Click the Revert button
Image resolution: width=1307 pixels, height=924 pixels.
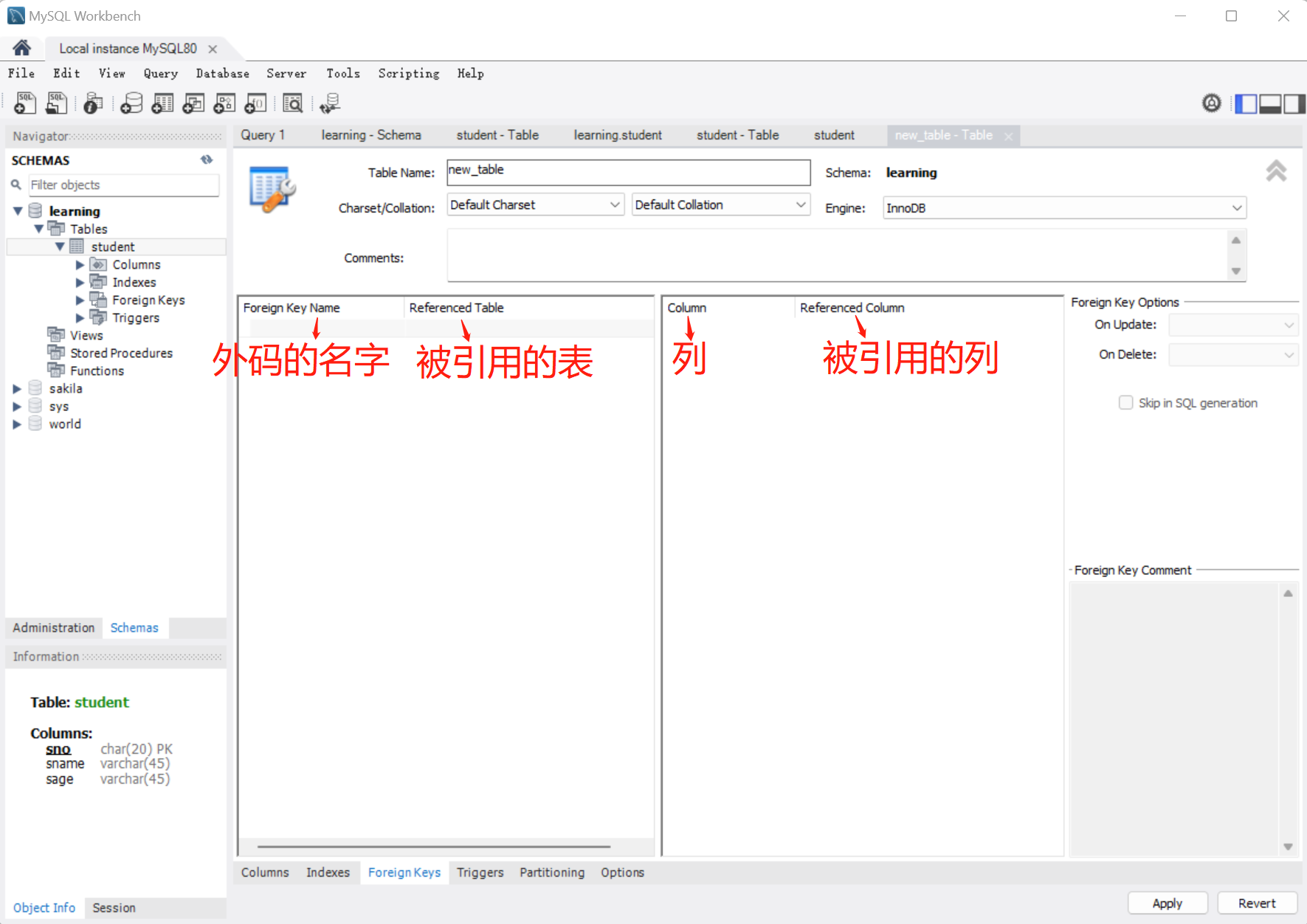1257,903
